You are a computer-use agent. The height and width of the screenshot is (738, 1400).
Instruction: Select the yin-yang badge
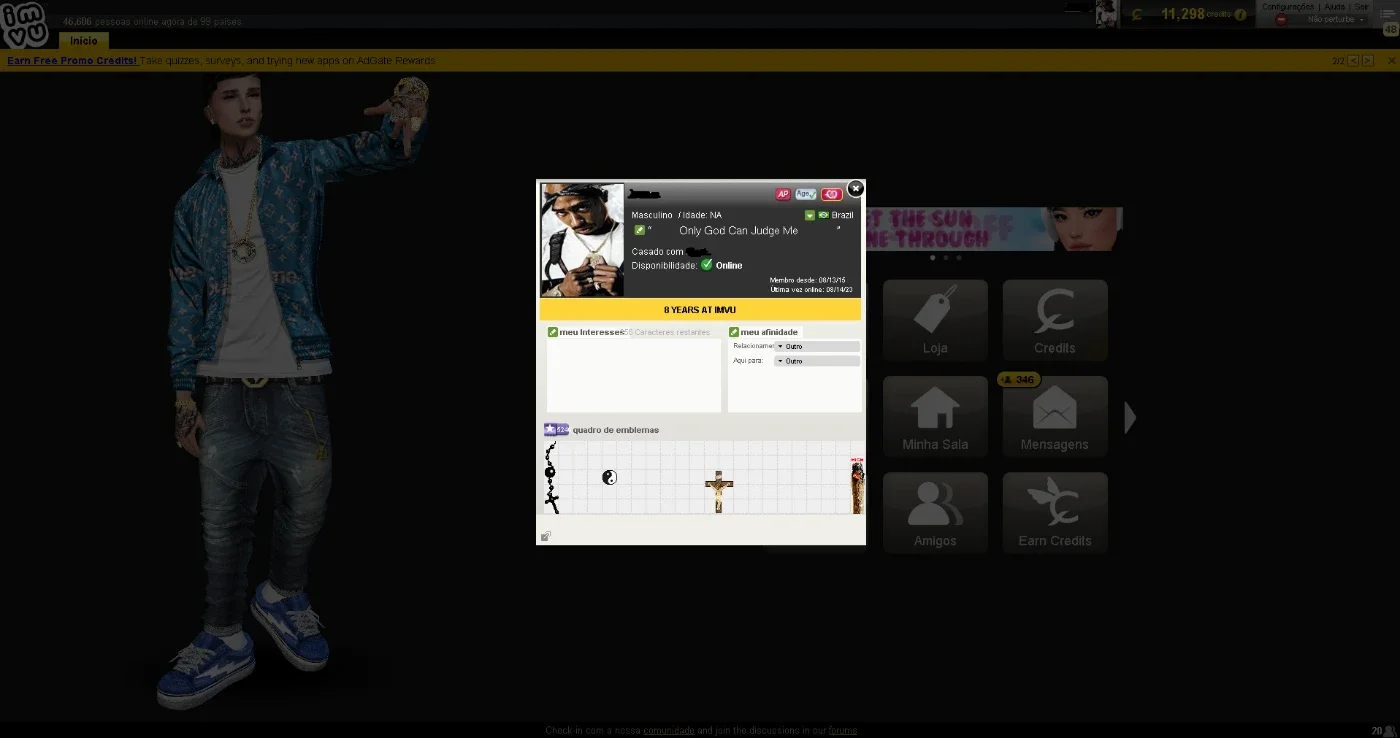609,477
